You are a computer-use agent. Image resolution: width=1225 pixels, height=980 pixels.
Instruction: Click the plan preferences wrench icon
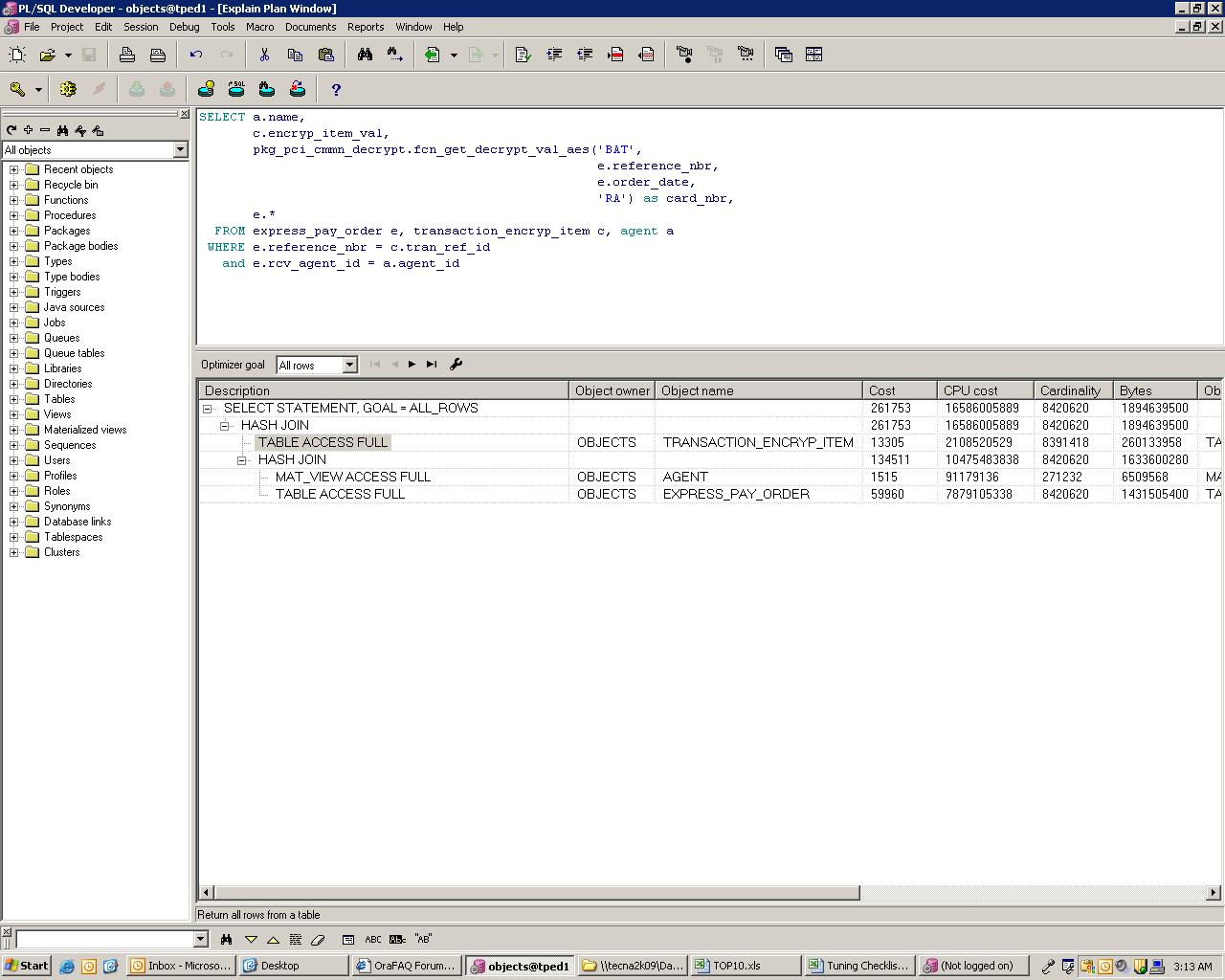(x=456, y=364)
